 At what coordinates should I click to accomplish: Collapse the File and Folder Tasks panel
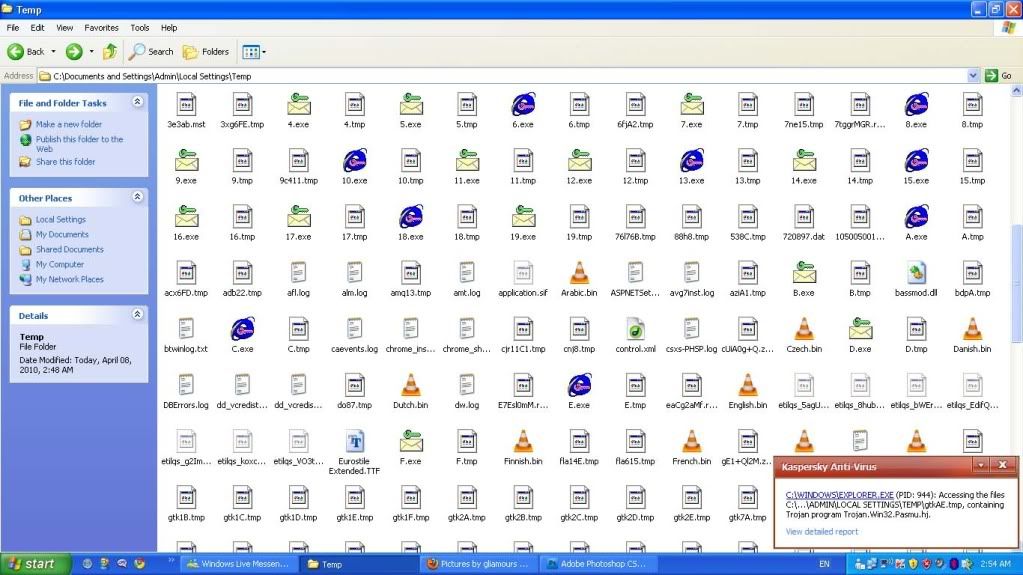[137, 102]
